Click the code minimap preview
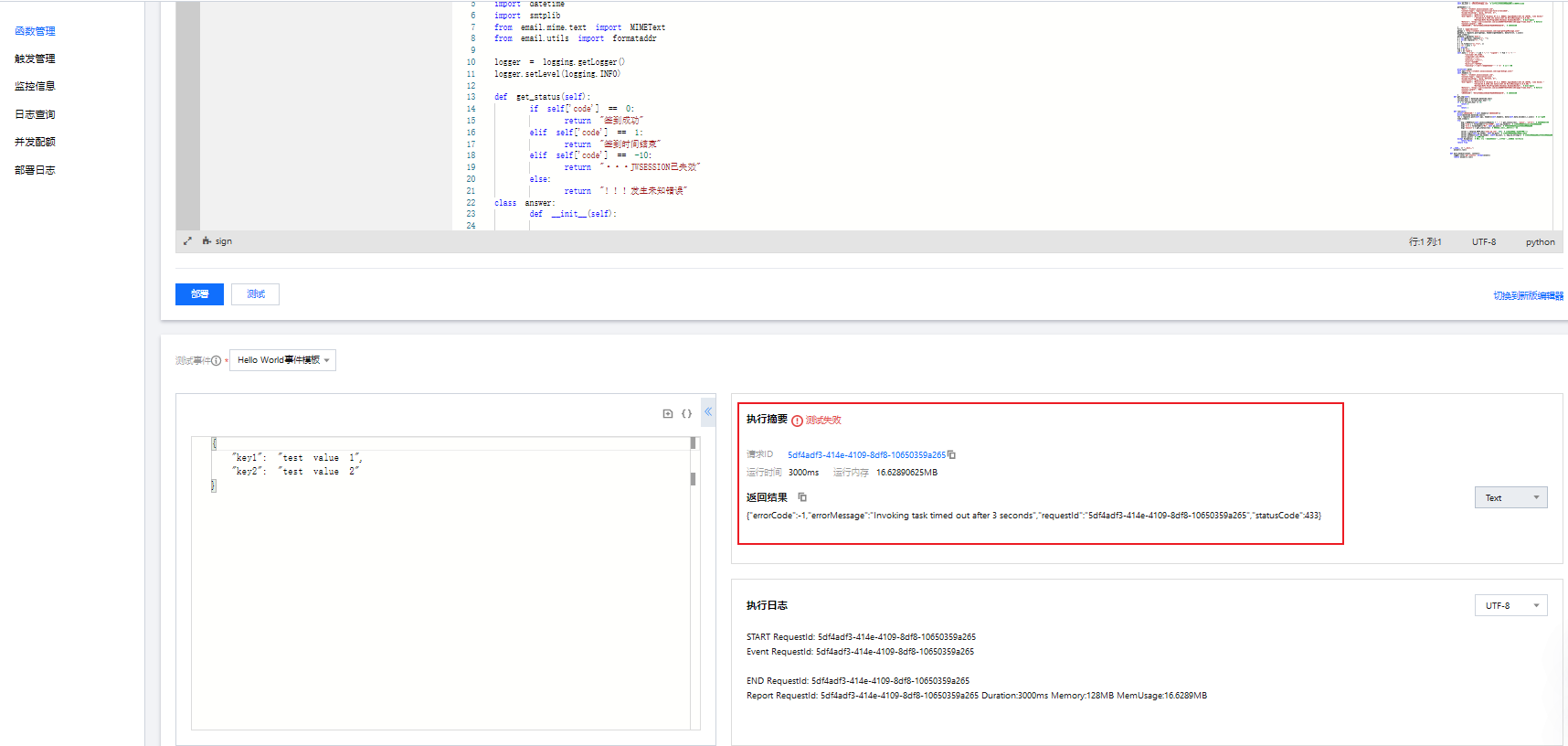Viewport: 1568px width, 746px height. (x=1499, y=80)
